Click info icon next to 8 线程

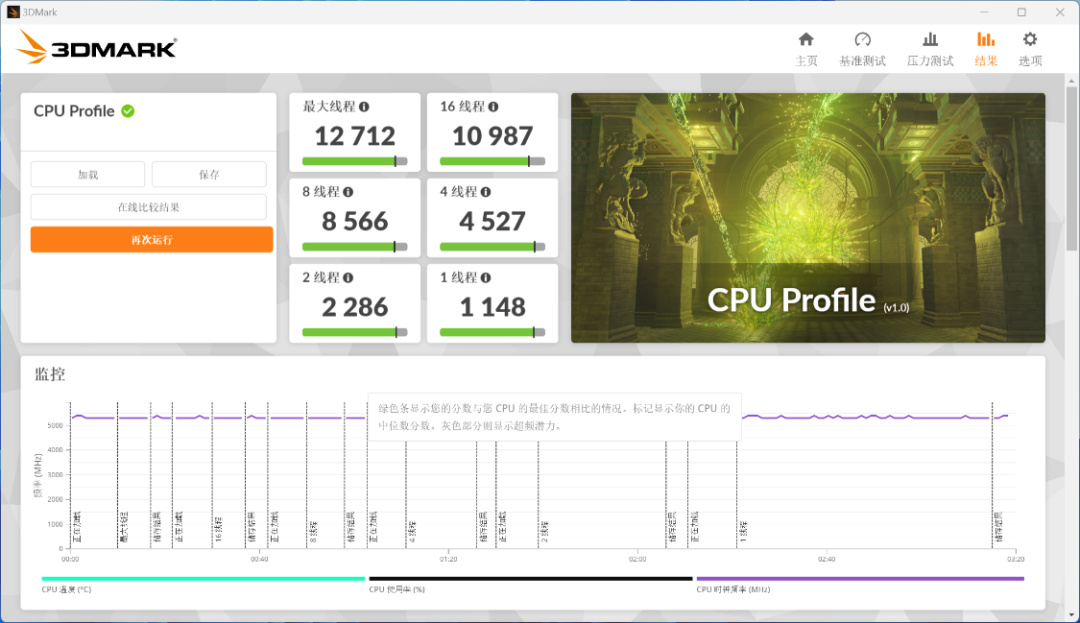(348, 192)
